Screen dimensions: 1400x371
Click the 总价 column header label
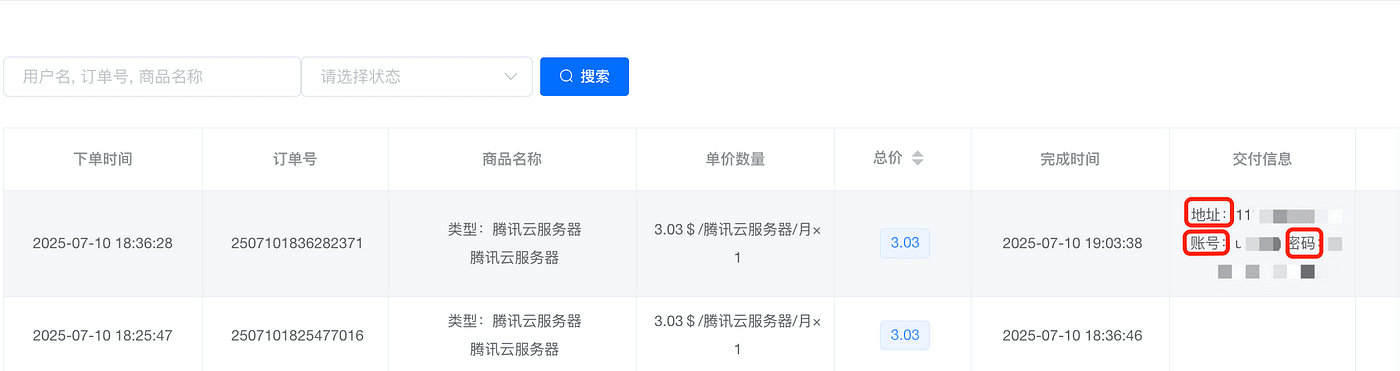tap(888, 158)
